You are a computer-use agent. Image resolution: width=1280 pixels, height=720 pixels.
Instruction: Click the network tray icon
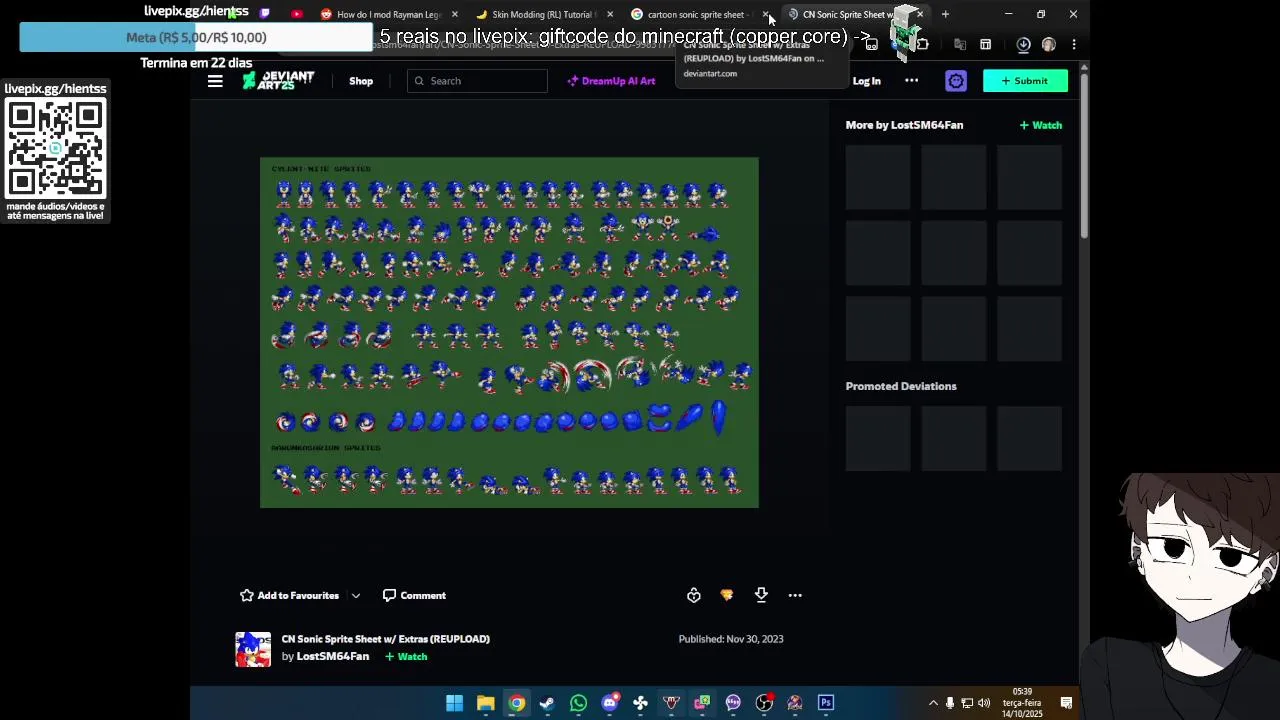click(968, 703)
